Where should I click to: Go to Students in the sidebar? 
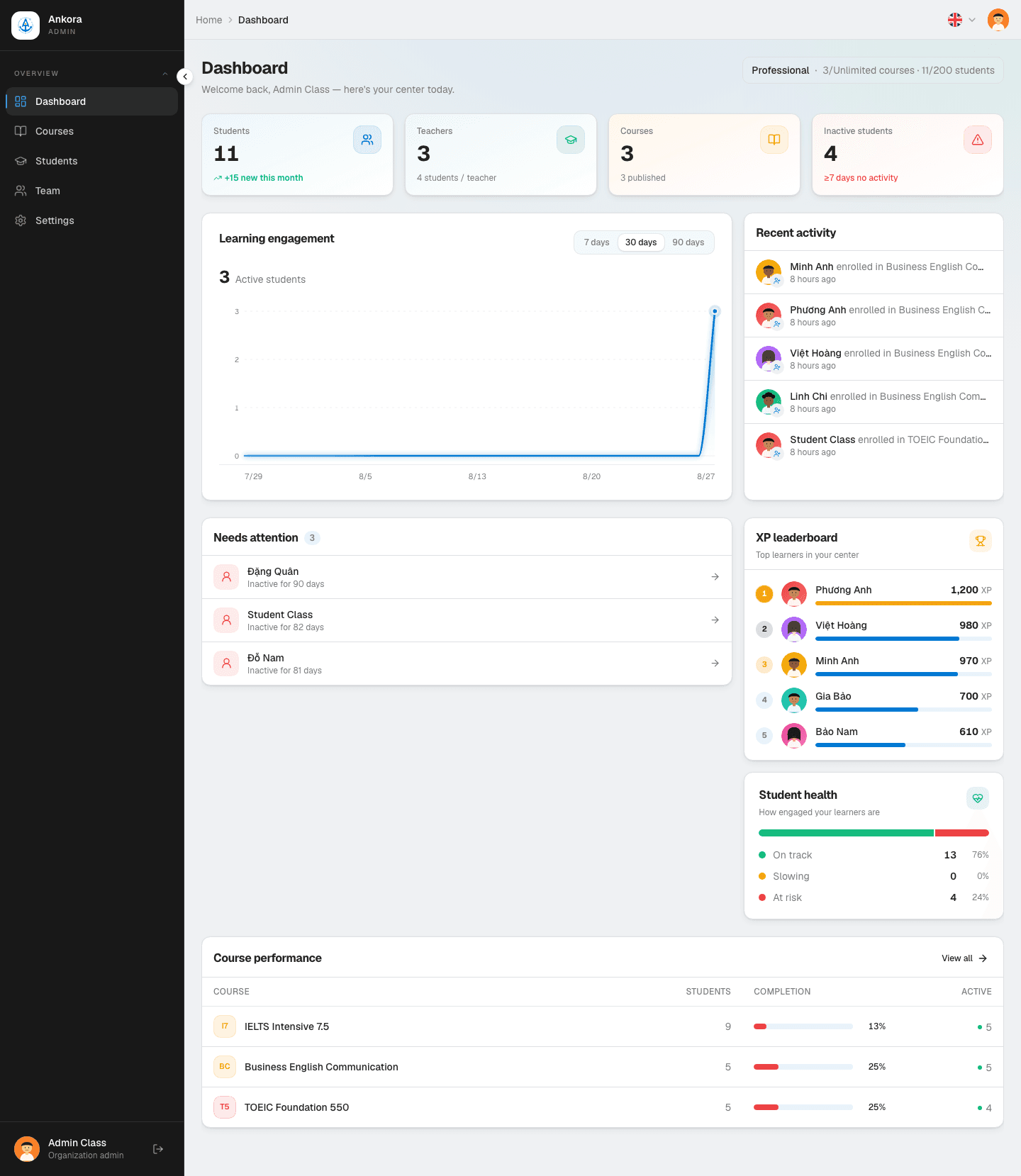click(92, 161)
